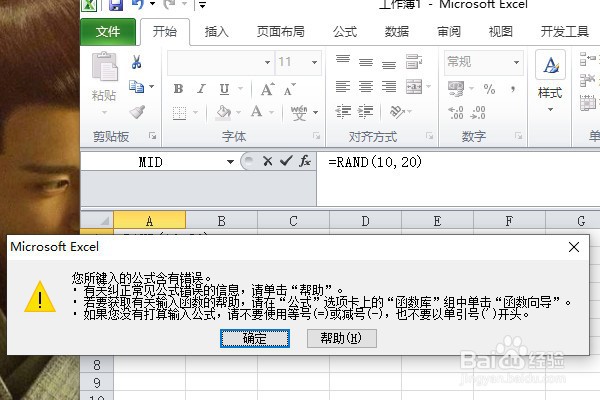Click the Decrease Decimal icon
Screen dimensions: 600x400
pos(478,113)
